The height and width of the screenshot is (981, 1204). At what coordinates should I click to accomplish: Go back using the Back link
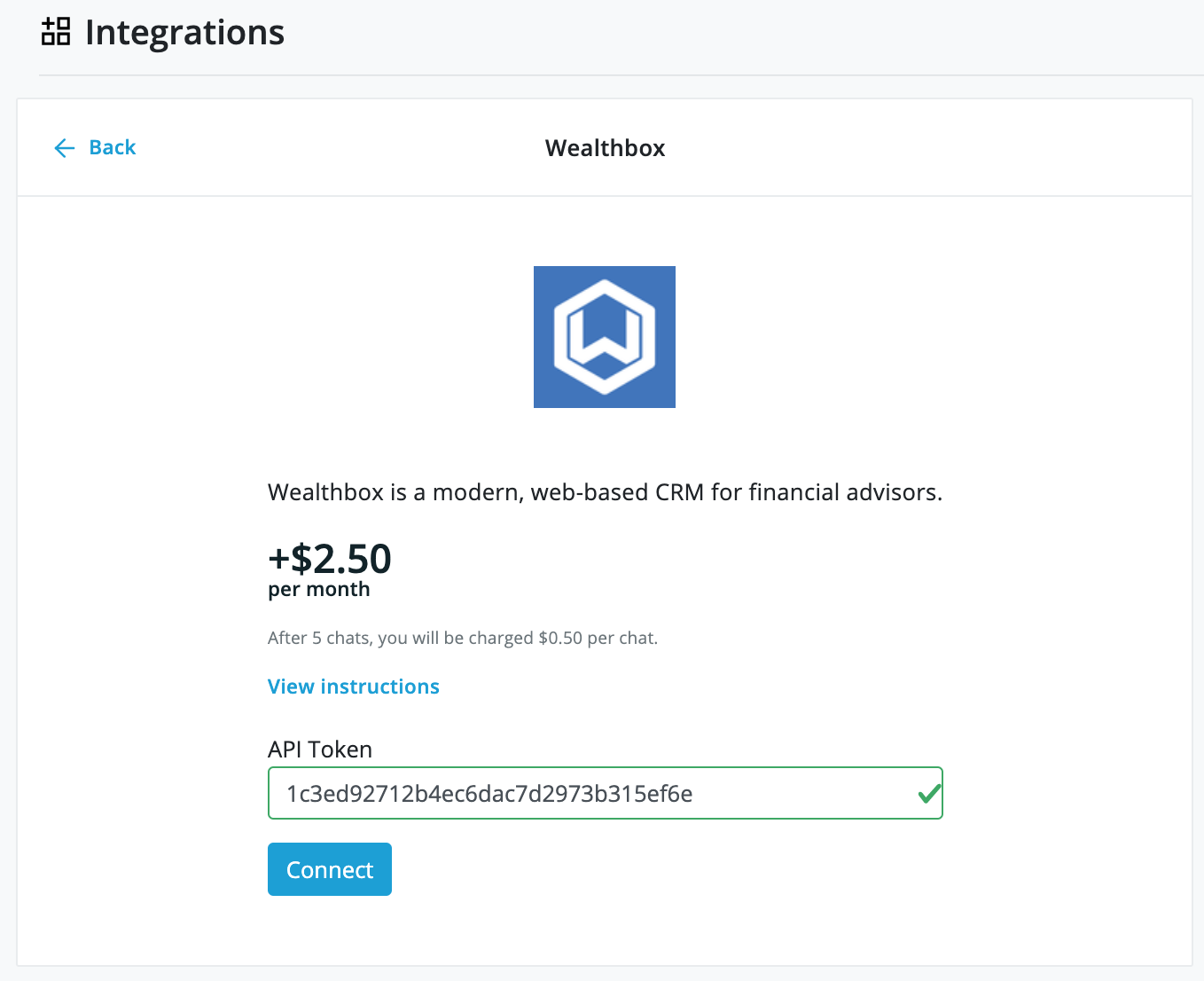[x=95, y=147]
